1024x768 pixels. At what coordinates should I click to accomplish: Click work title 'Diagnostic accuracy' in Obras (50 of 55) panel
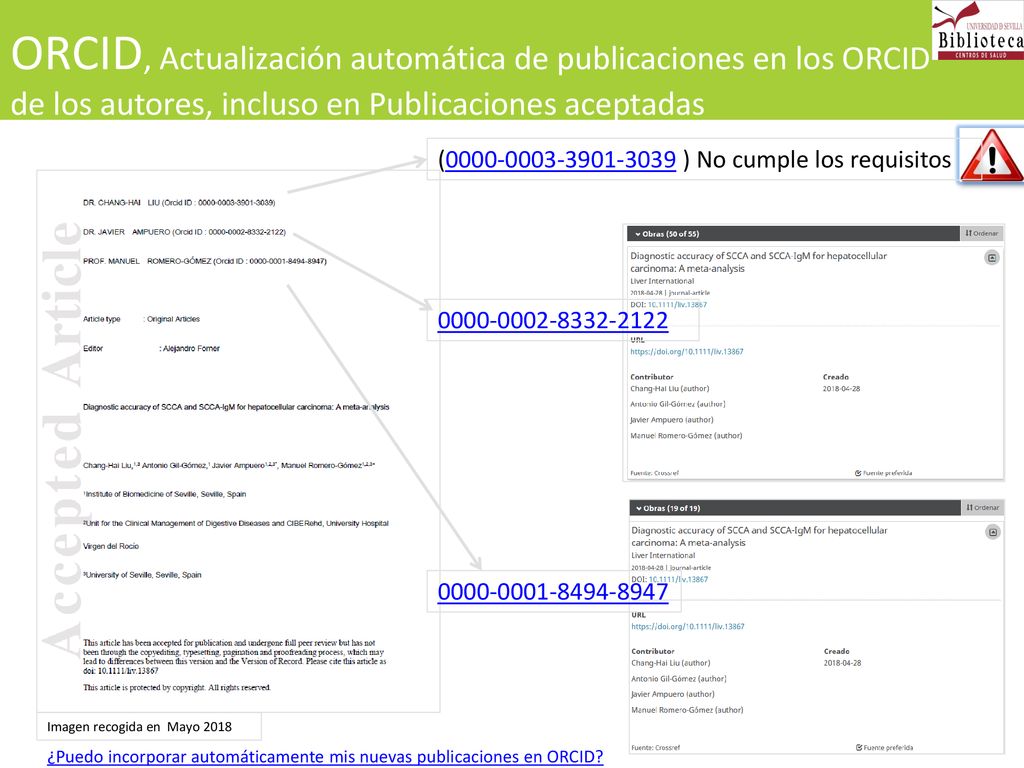coord(758,262)
